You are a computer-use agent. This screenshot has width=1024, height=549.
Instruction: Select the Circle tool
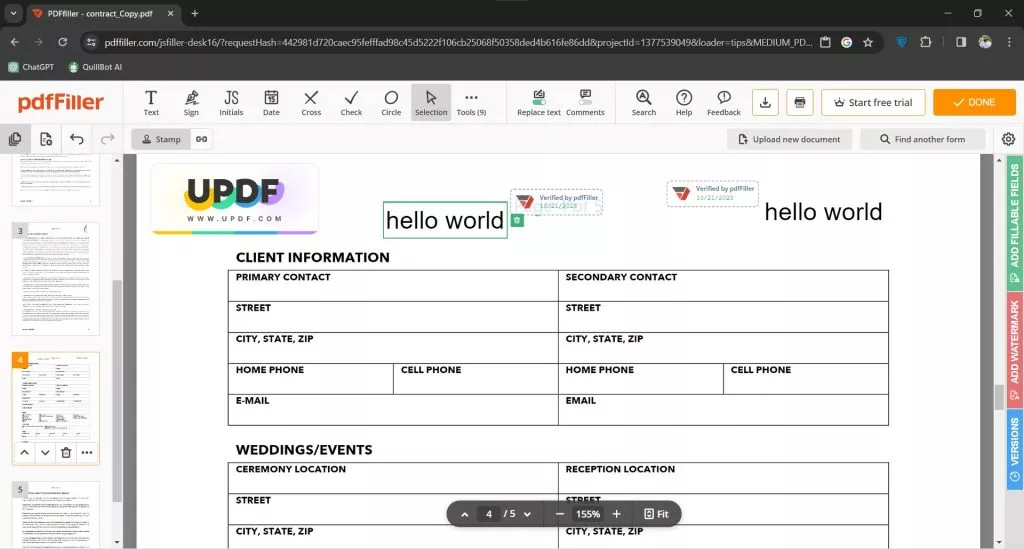click(391, 102)
